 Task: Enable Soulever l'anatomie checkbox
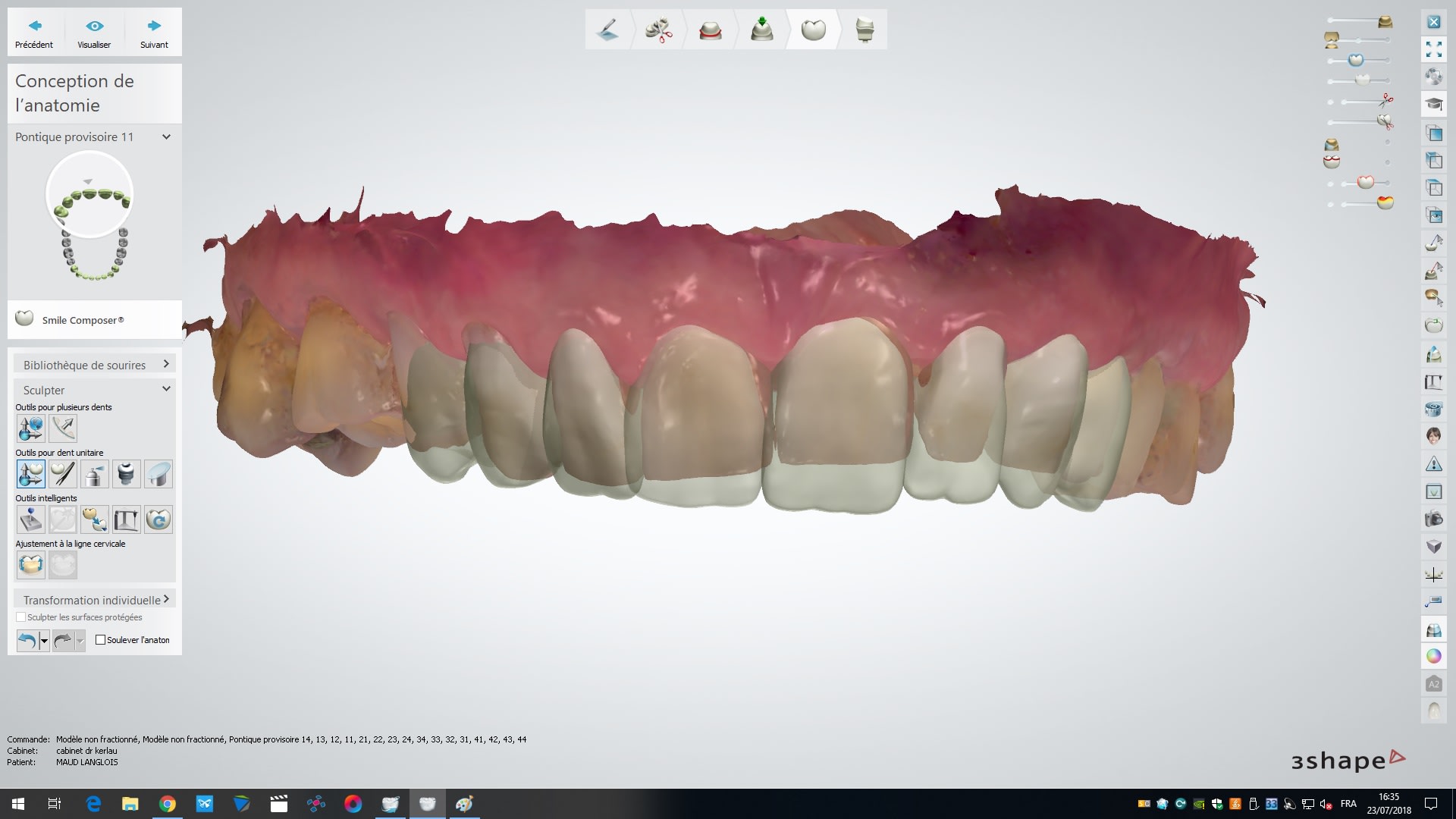[x=100, y=639]
